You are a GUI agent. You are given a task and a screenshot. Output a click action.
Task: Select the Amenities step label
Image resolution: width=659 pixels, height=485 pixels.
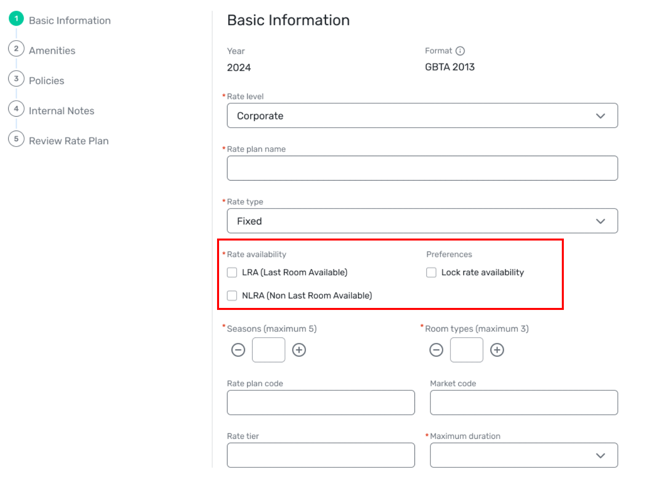52,51
